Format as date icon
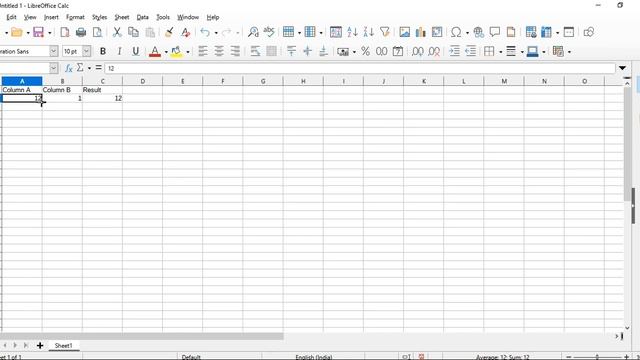The image size is (640, 360). pyautogui.click(x=398, y=51)
